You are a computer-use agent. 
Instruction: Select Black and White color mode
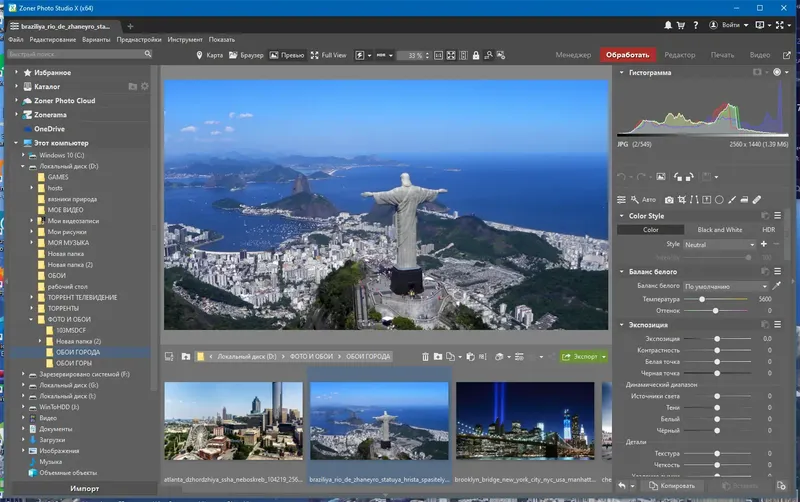click(719, 230)
